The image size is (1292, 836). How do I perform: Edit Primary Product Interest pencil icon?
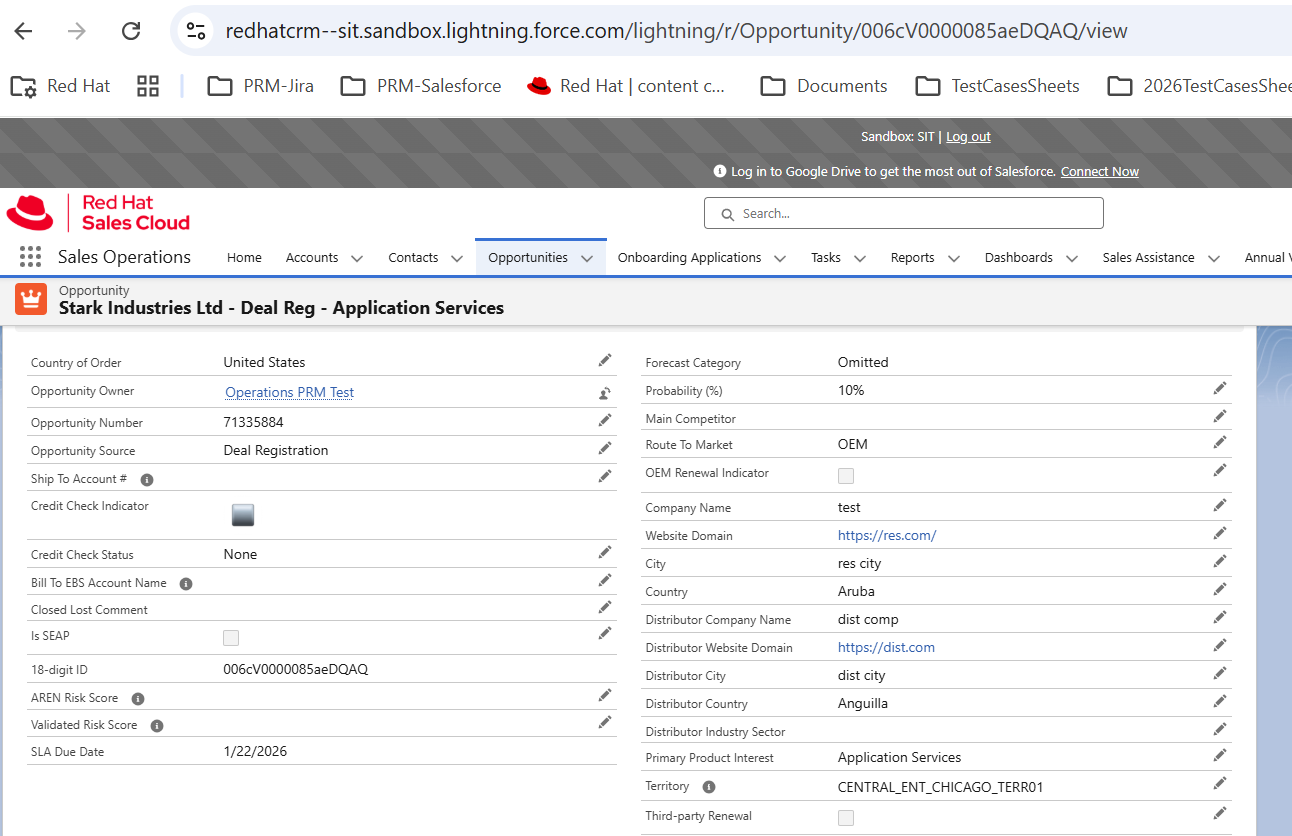[1220, 755]
